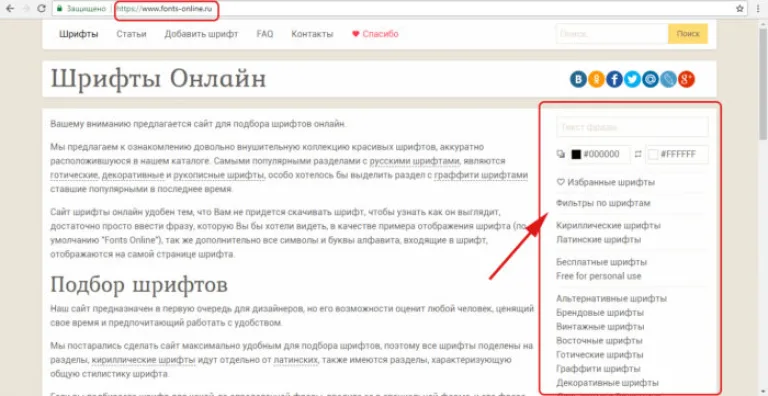Open Бесплатные шрифты category
This screenshot has width=768, height=396.
coord(601,262)
